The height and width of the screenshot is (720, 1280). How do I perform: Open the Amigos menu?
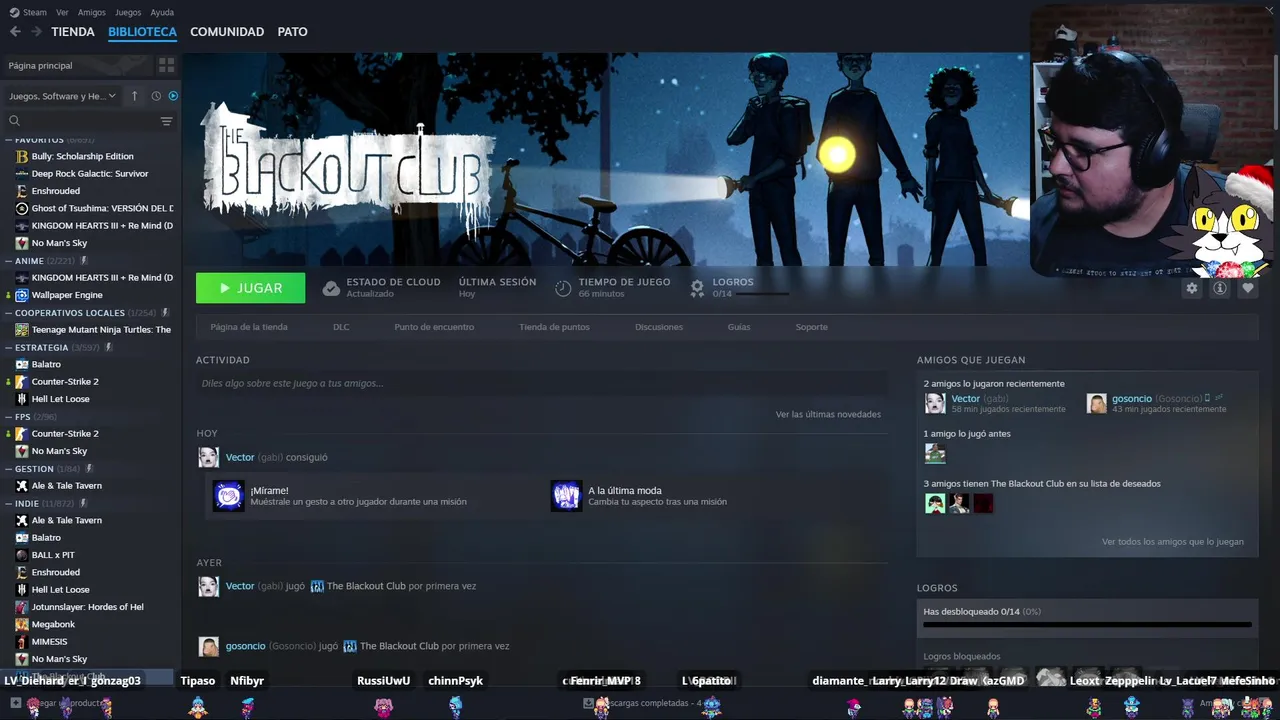pos(92,12)
